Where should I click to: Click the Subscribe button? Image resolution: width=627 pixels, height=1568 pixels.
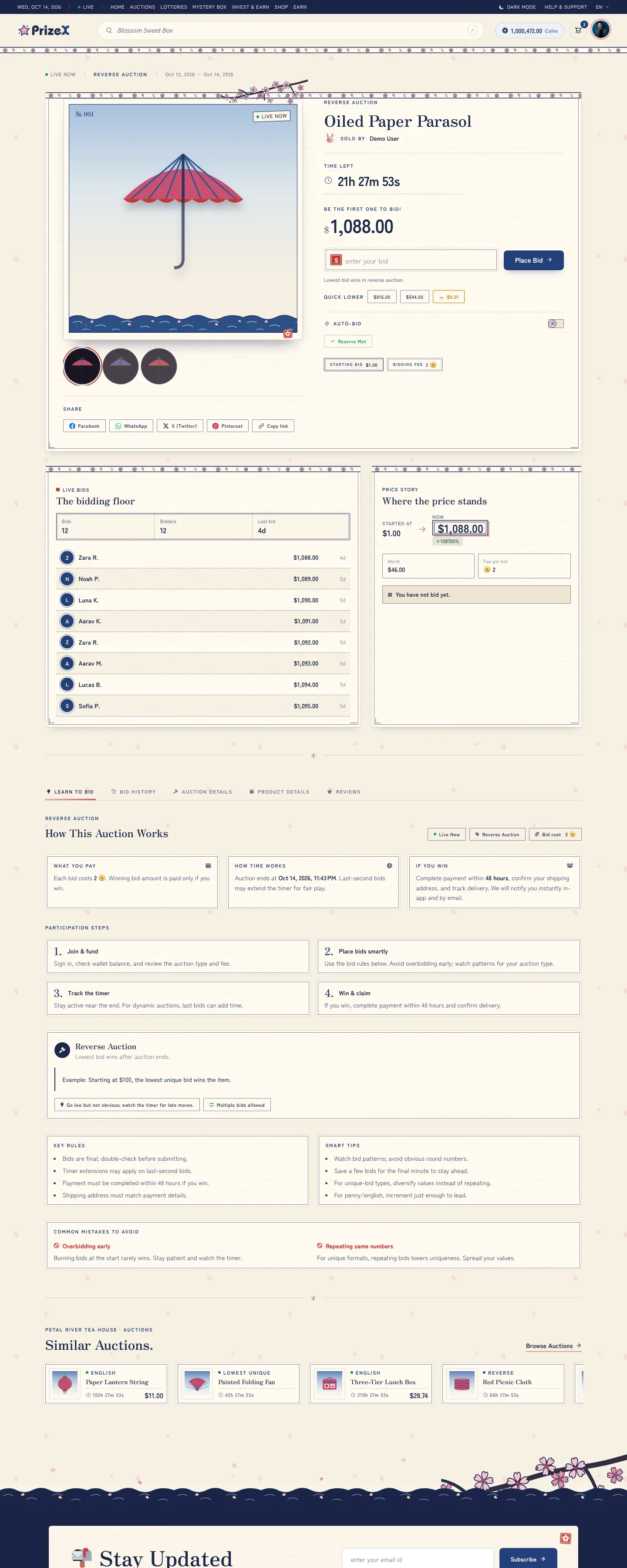[528, 1559]
